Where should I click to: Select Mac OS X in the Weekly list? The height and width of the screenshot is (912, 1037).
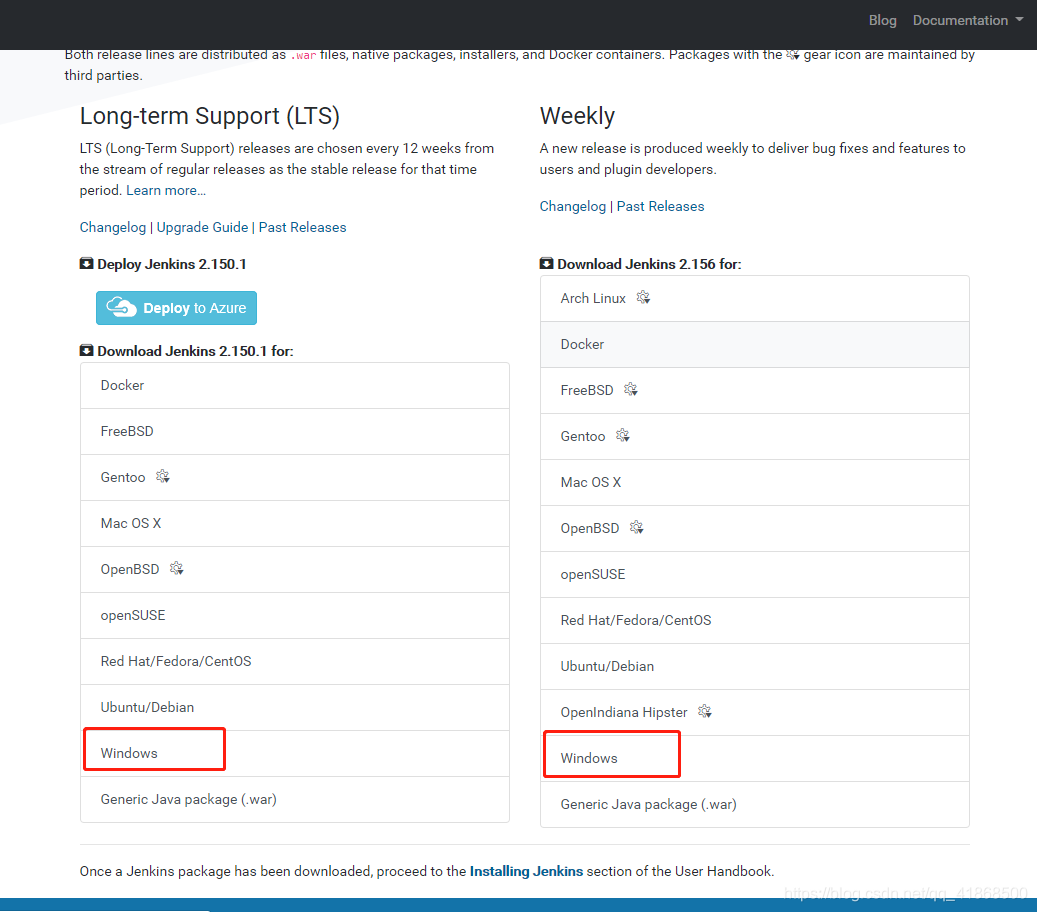coord(755,483)
